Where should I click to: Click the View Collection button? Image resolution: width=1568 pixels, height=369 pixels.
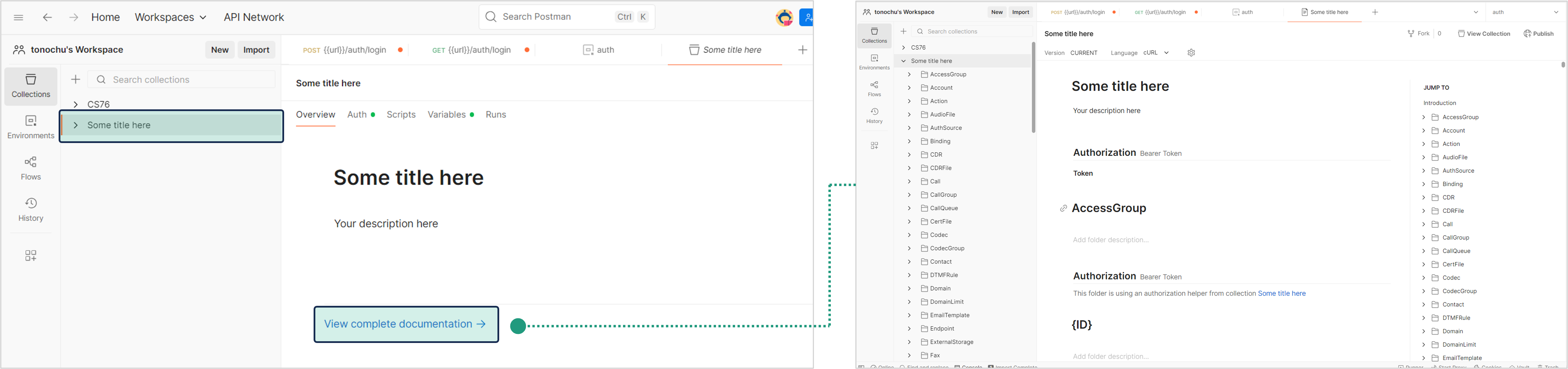pyautogui.click(x=1483, y=34)
